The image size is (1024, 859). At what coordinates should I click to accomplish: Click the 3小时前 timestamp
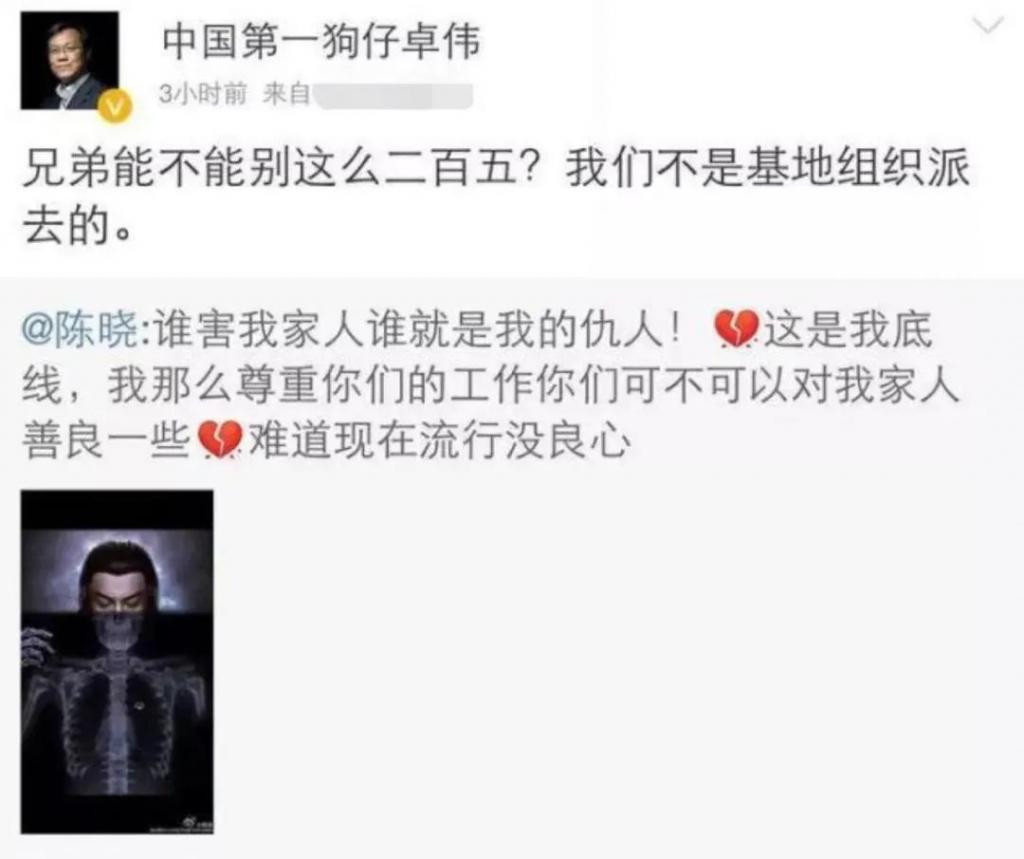click(203, 95)
